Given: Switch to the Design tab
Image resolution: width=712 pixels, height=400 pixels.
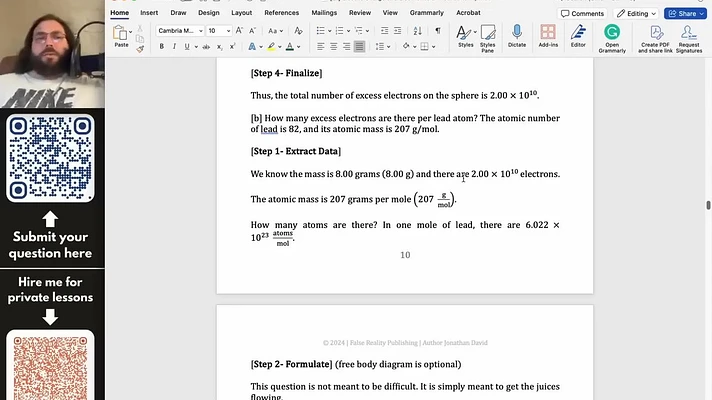Looking at the screenshot, I should click(x=208, y=13).
